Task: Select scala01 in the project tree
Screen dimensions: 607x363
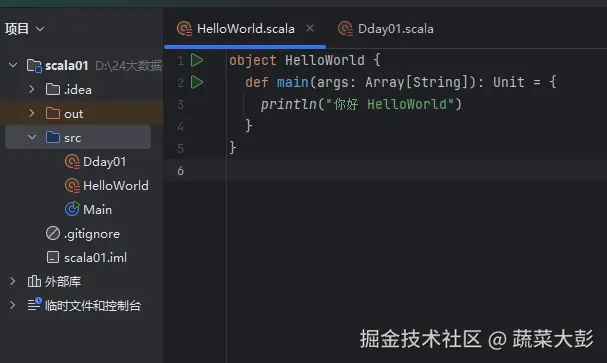Action: coord(67,66)
